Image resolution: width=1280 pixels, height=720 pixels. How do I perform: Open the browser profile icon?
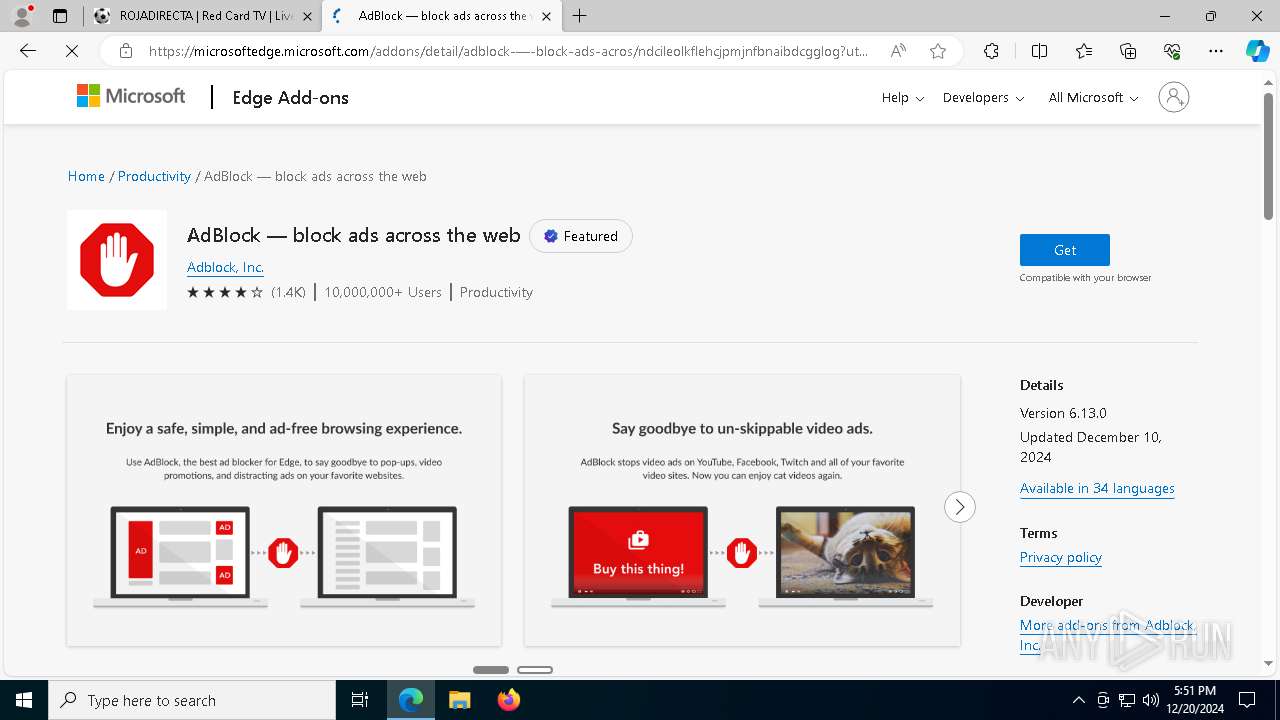[22, 16]
